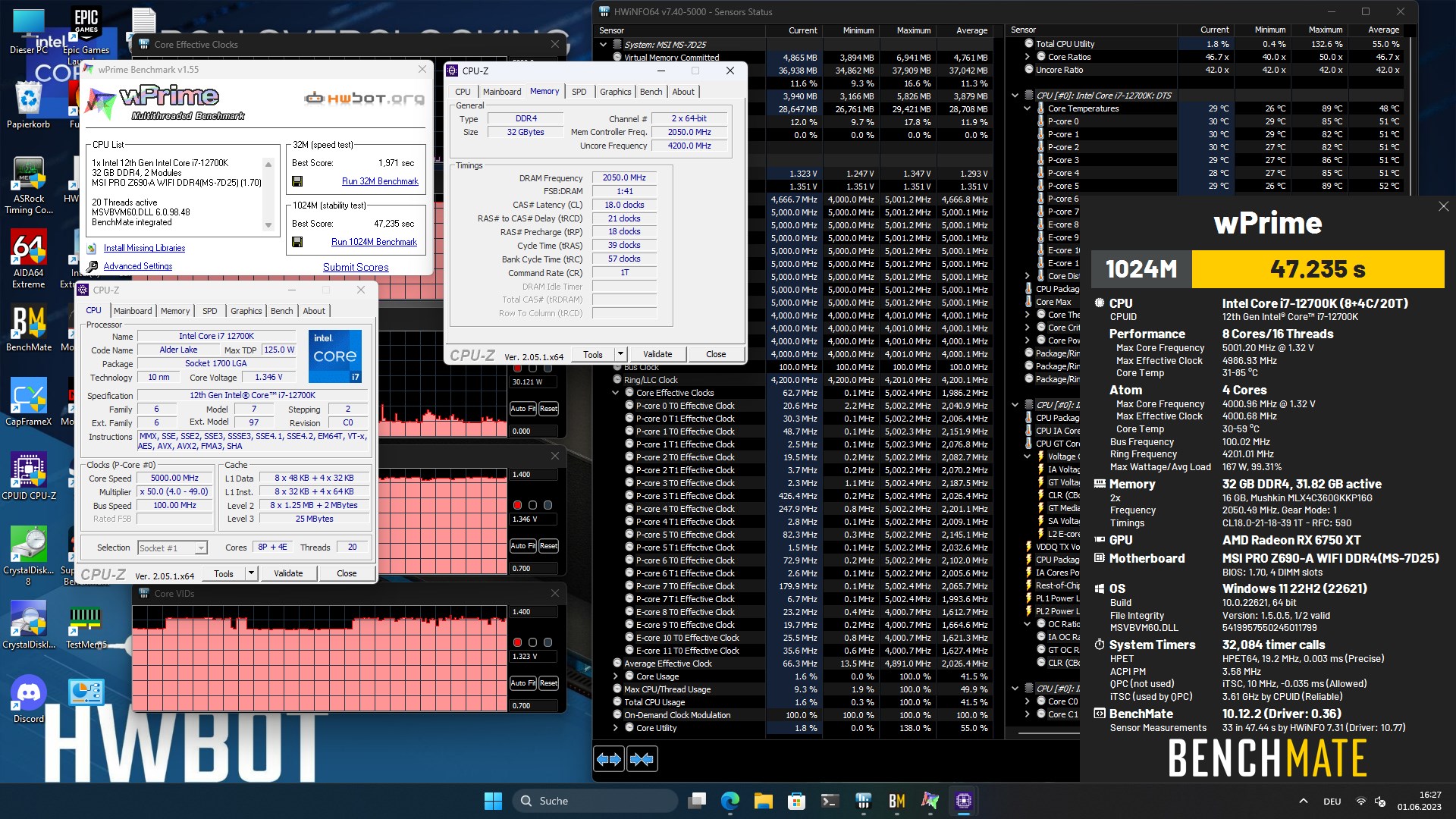
Task: Click Install Missing Libraries link
Action: coord(144,248)
